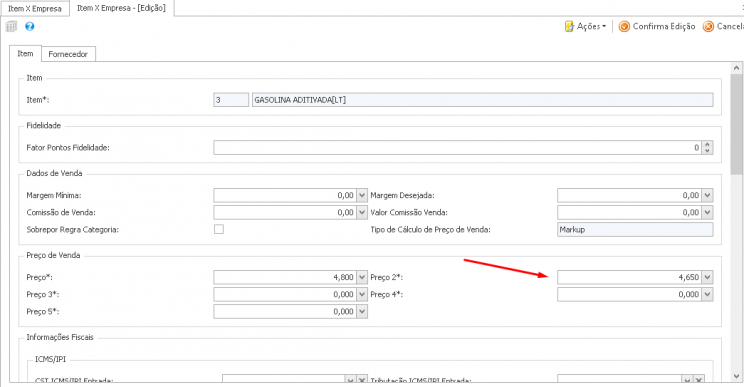This screenshot has height=387, width=744.
Task: Click the Fator Pontos Fidelidade field
Action: point(457,147)
